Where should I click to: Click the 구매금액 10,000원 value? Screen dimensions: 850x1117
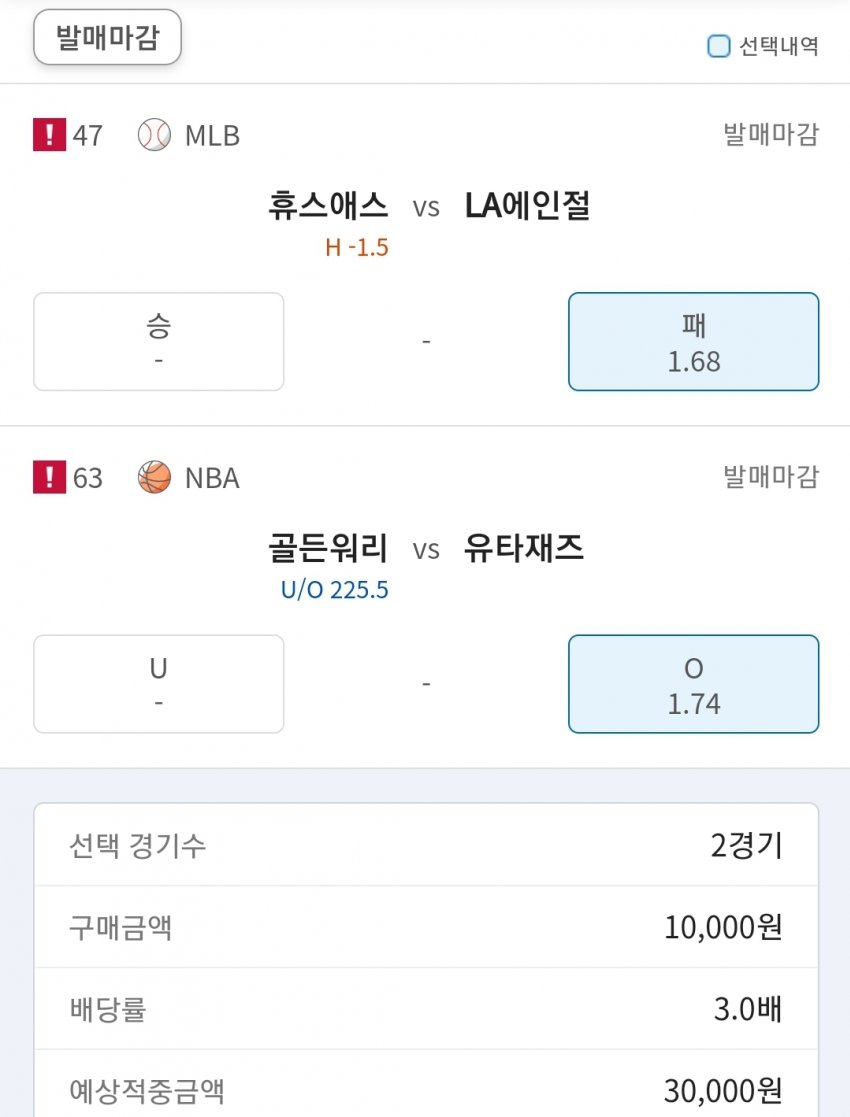pyautogui.click(x=722, y=927)
